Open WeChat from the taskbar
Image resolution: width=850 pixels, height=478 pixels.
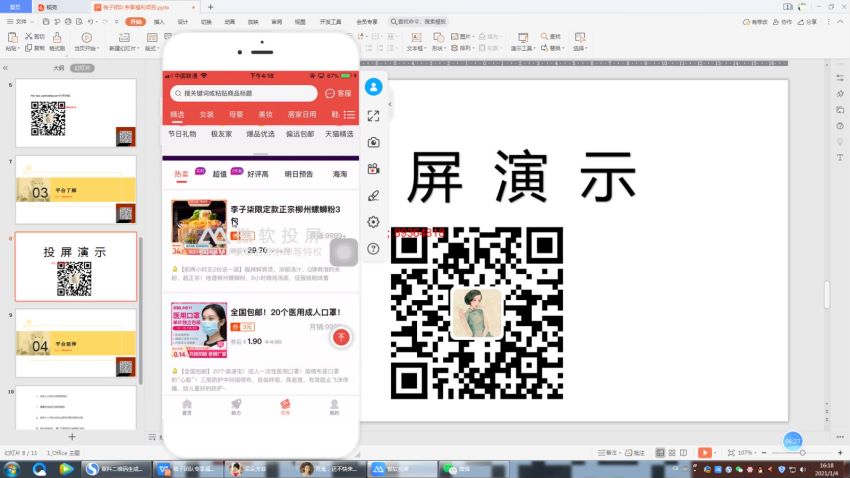472,469
